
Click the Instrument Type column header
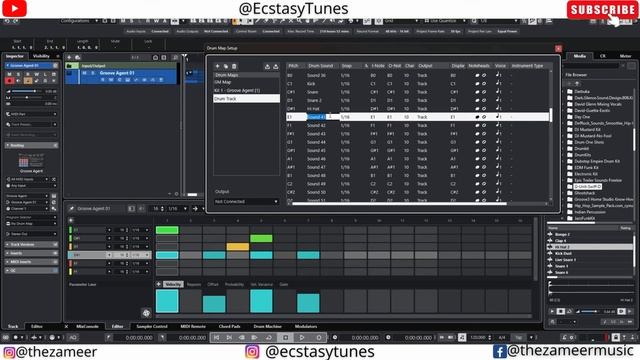coord(527,66)
